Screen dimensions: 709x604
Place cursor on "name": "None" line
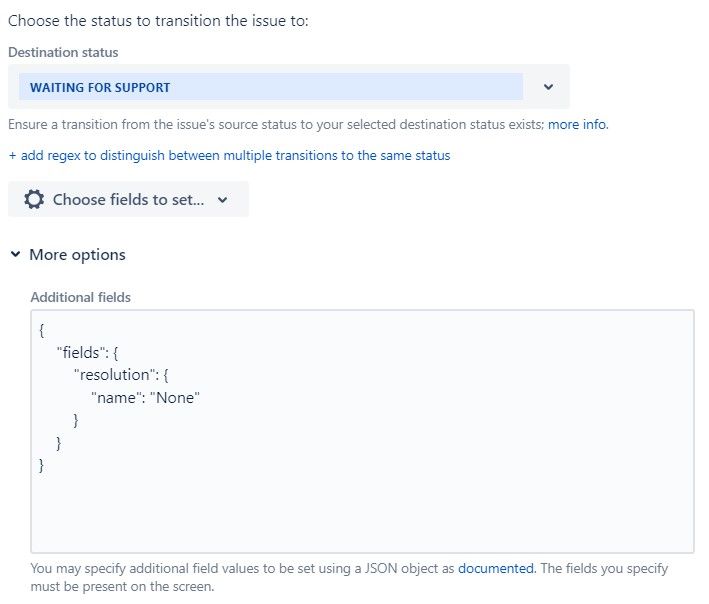click(145, 398)
